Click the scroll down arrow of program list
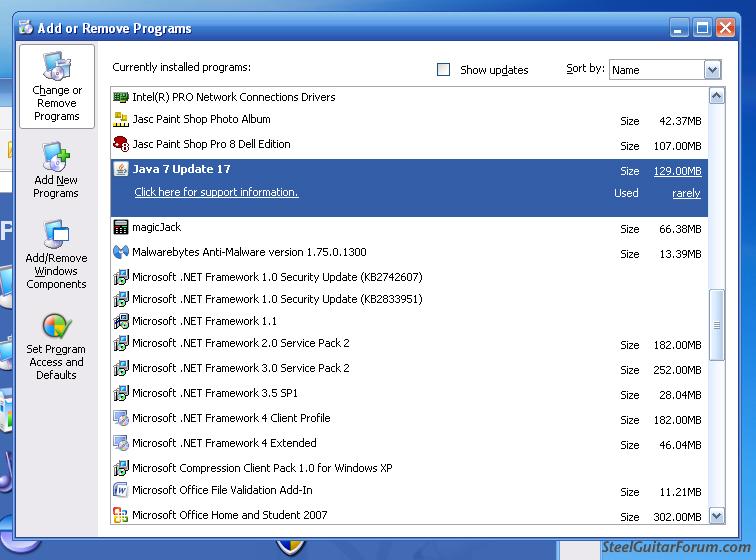 [716, 516]
